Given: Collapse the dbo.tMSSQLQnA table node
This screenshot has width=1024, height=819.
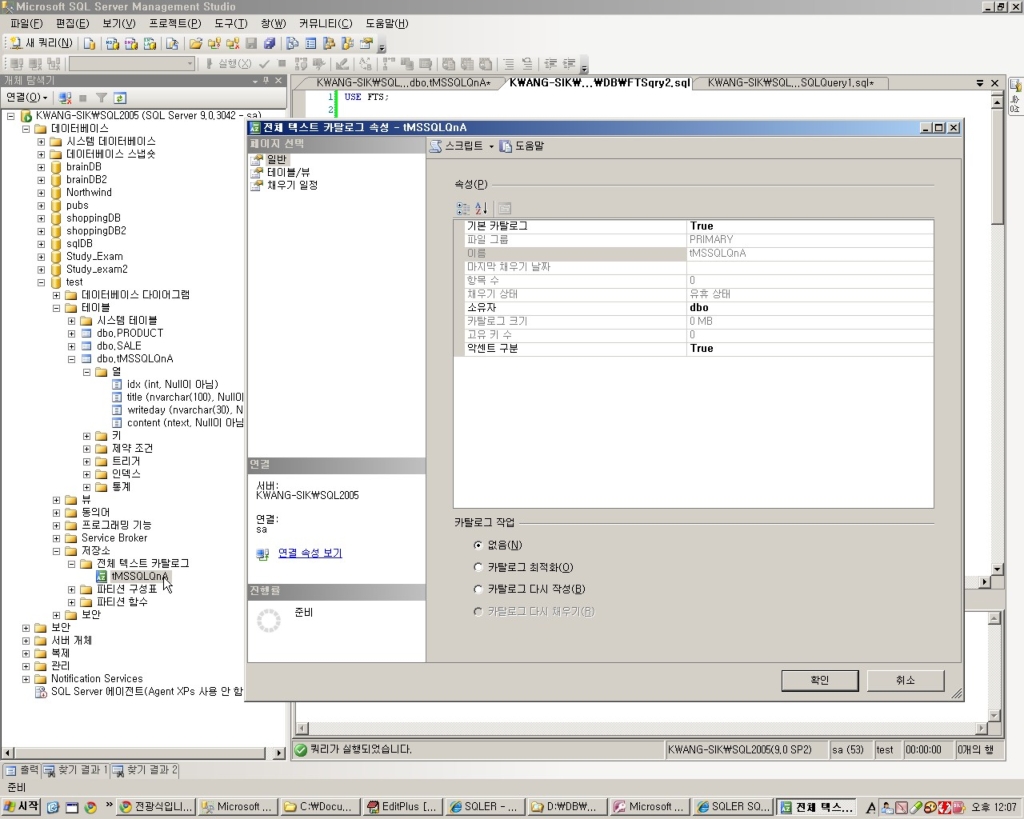Looking at the screenshot, I should (71, 359).
